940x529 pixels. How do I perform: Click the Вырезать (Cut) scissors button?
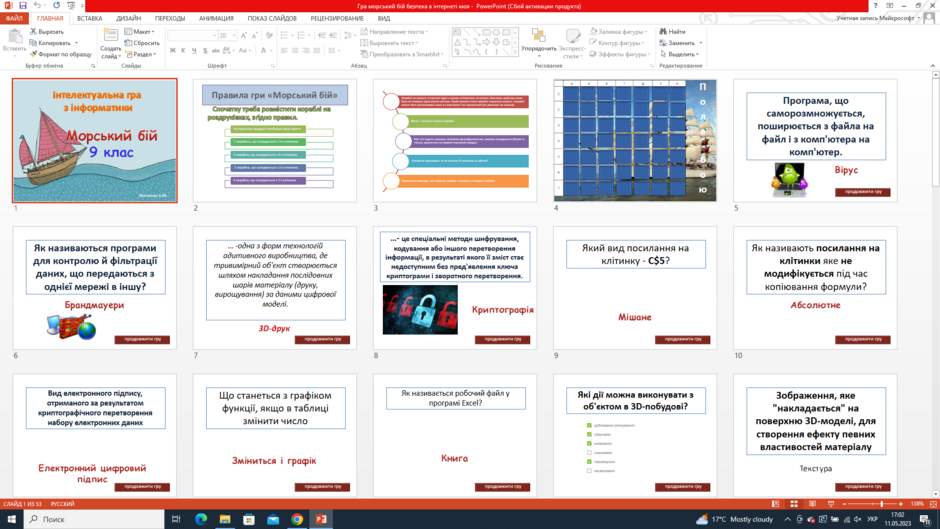pos(47,31)
